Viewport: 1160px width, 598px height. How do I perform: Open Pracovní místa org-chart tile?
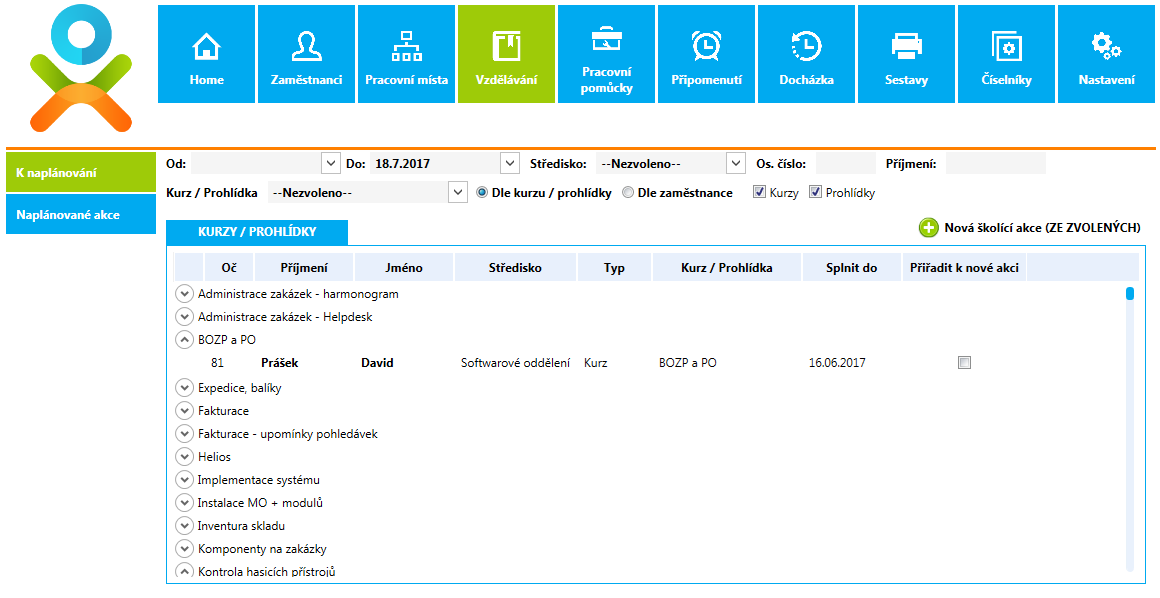(x=406, y=54)
